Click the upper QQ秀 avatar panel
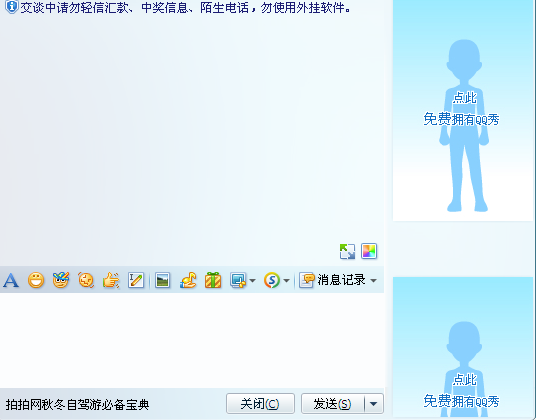Viewport: 536px width, 420px height. coord(463,110)
